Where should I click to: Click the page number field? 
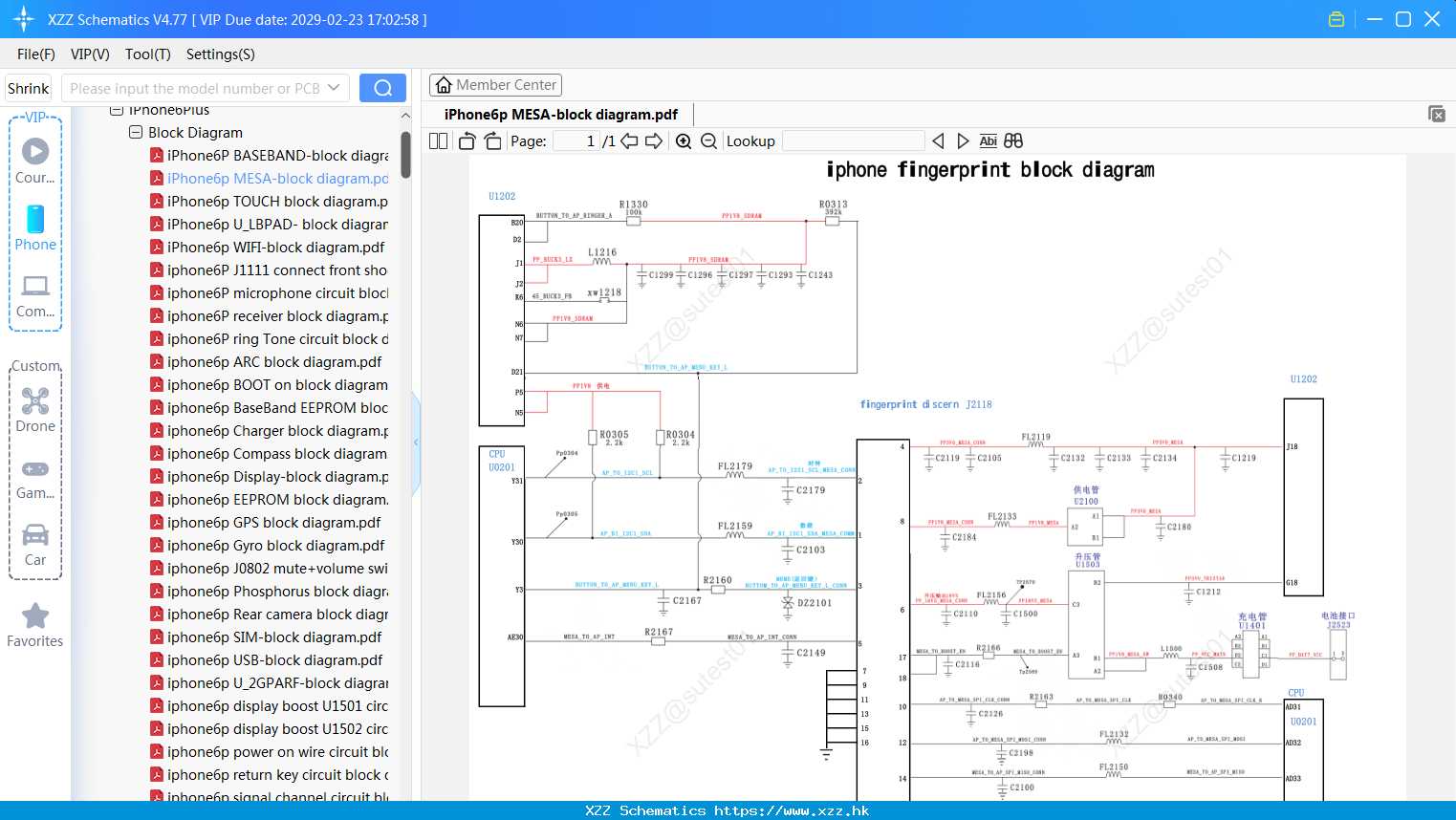(x=576, y=141)
